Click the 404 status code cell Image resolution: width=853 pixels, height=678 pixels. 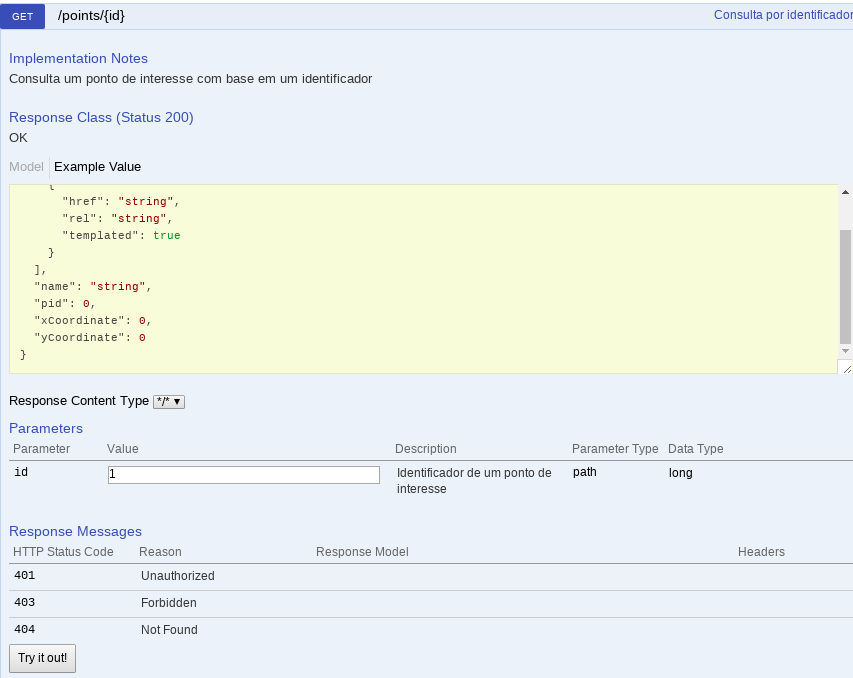24,630
